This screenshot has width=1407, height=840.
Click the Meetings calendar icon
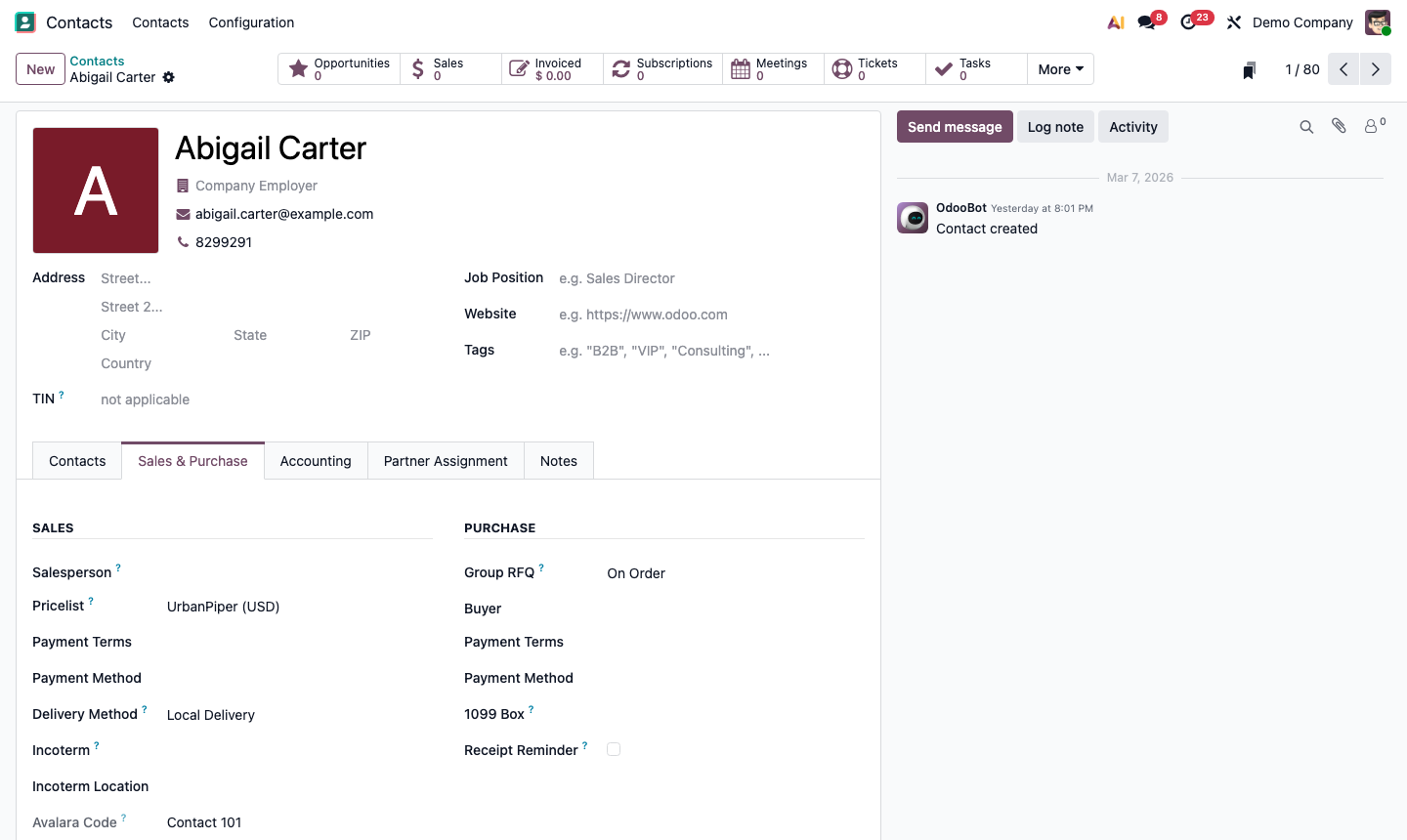(x=742, y=68)
